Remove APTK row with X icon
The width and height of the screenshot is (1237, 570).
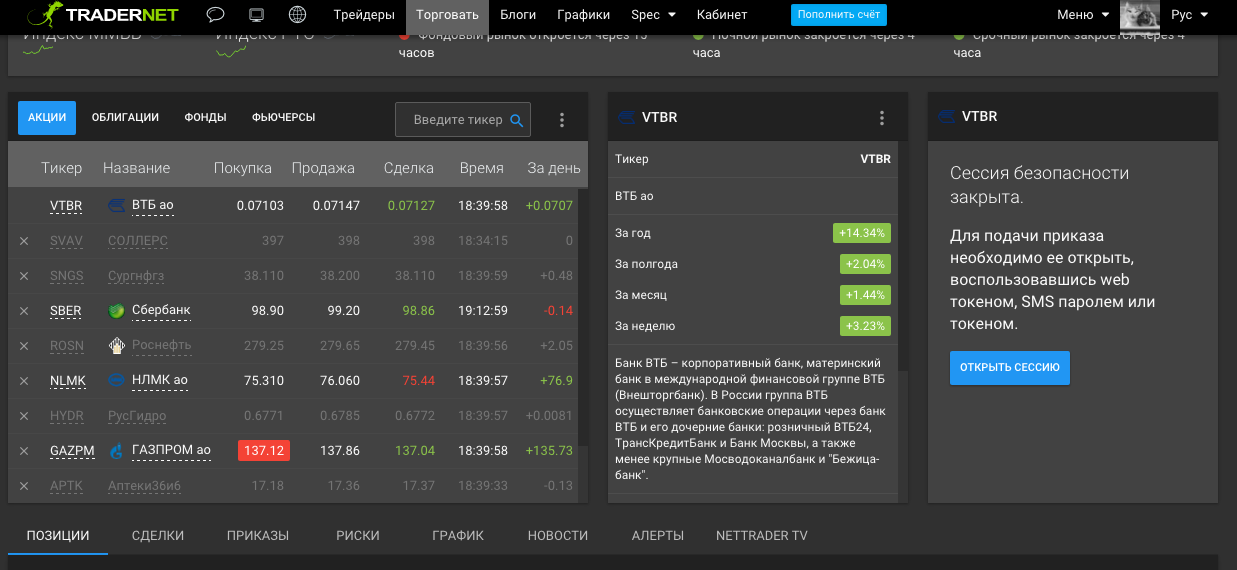(x=24, y=486)
